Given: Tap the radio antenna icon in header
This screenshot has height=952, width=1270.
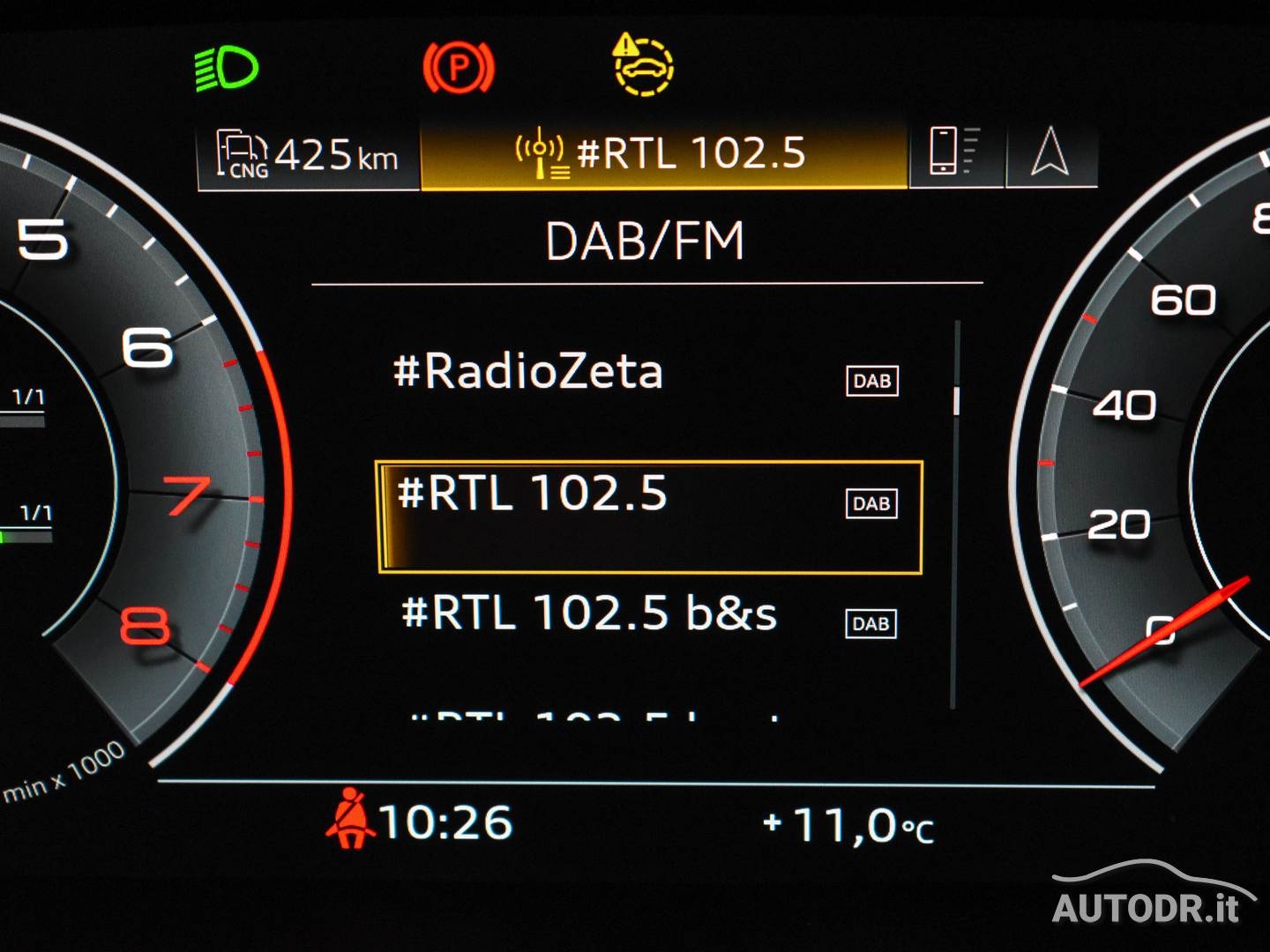Looking at the screenshot, I should (541, 153).
